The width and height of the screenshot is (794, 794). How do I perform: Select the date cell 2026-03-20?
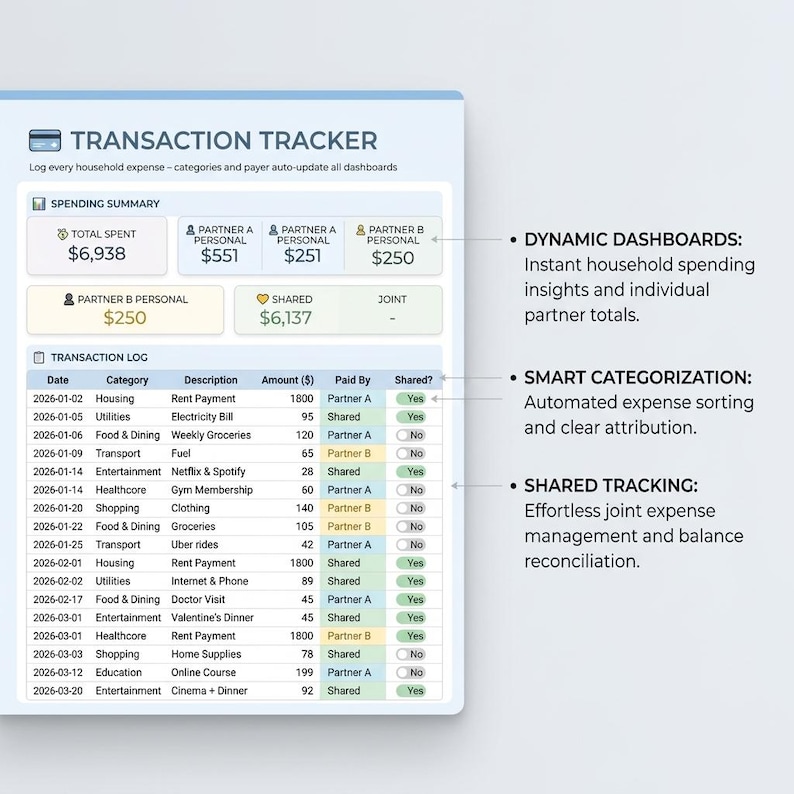tap(58, 691)
